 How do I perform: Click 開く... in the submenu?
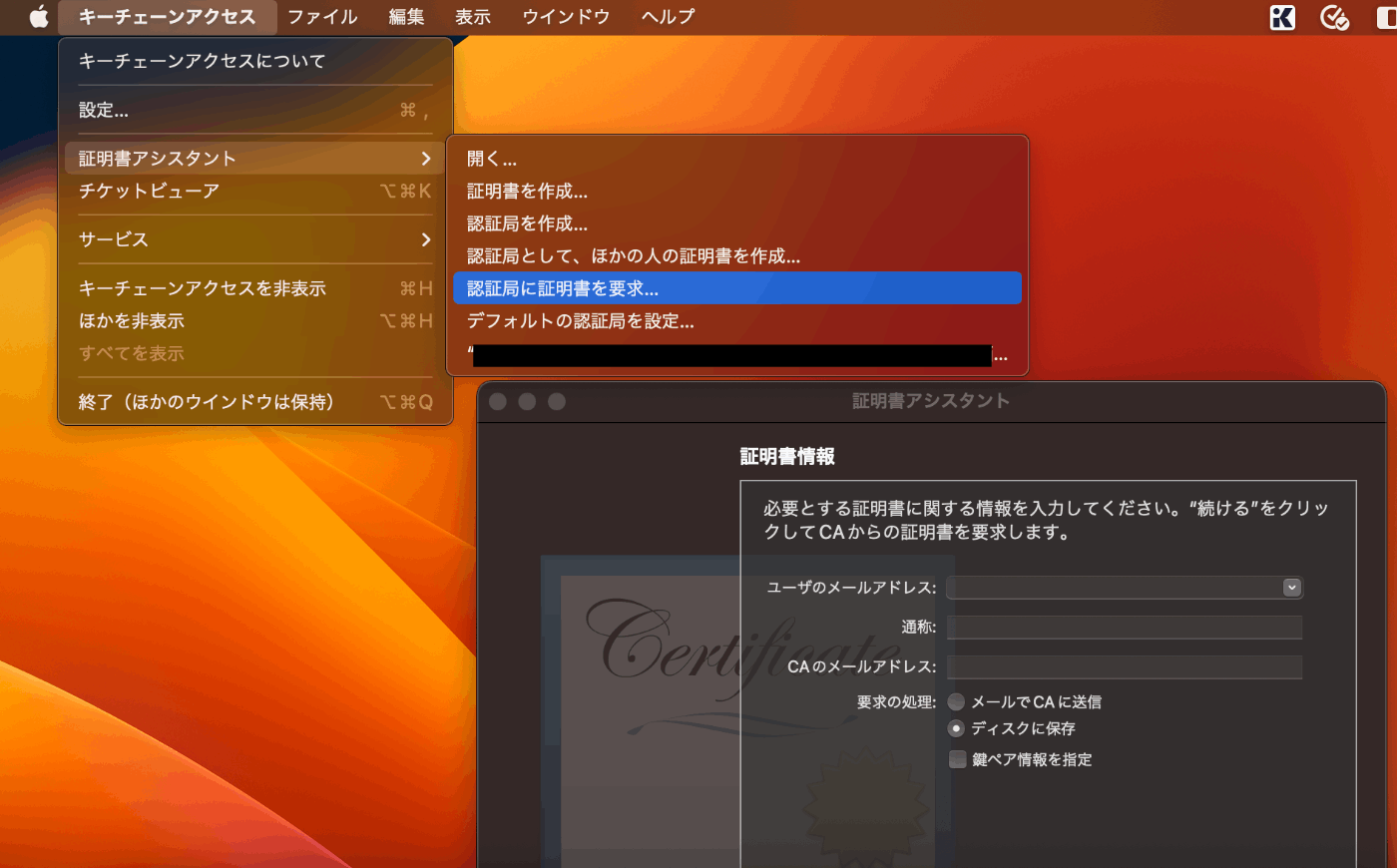(x=737, y=159)
